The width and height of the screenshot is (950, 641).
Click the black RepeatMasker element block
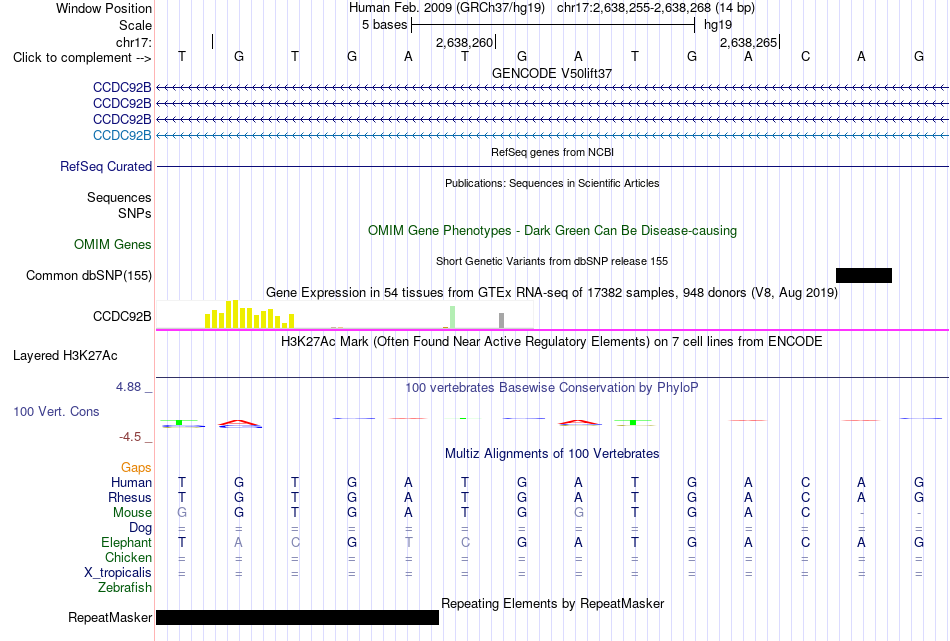[297, 617]
